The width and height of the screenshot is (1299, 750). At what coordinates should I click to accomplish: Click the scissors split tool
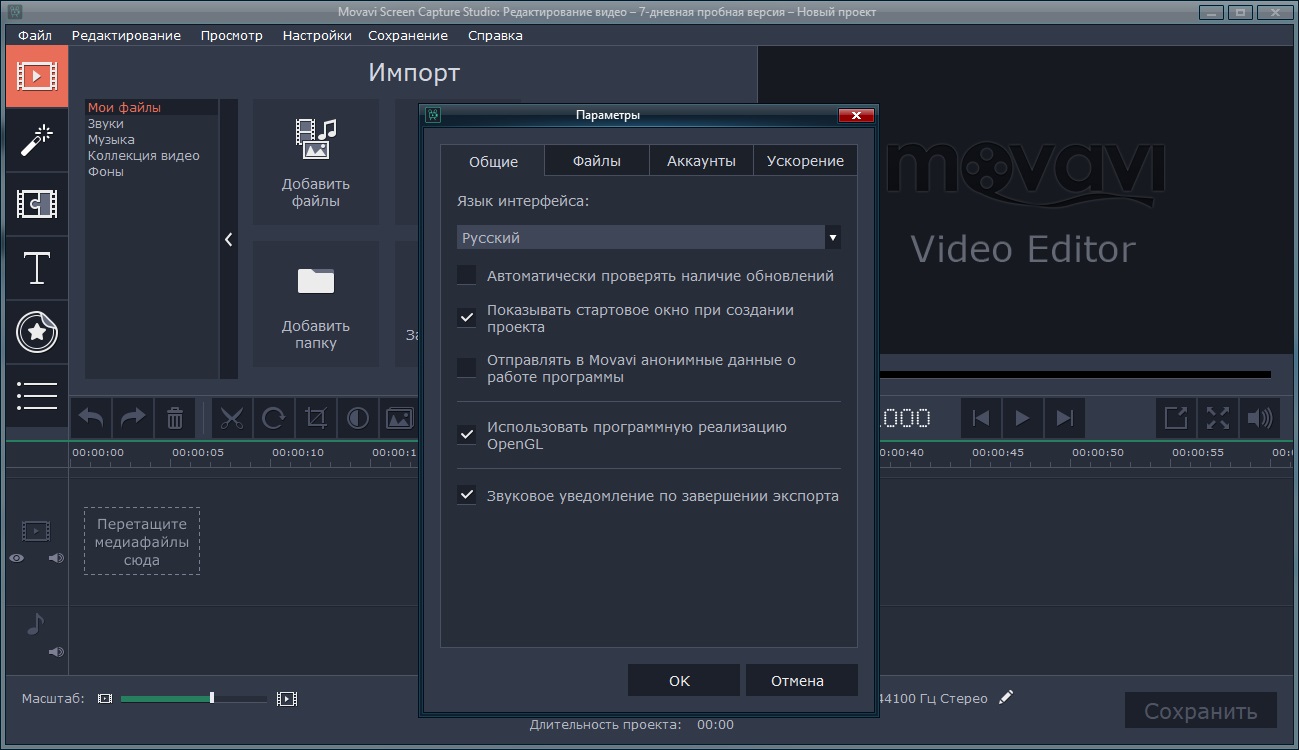click(232, 418)
